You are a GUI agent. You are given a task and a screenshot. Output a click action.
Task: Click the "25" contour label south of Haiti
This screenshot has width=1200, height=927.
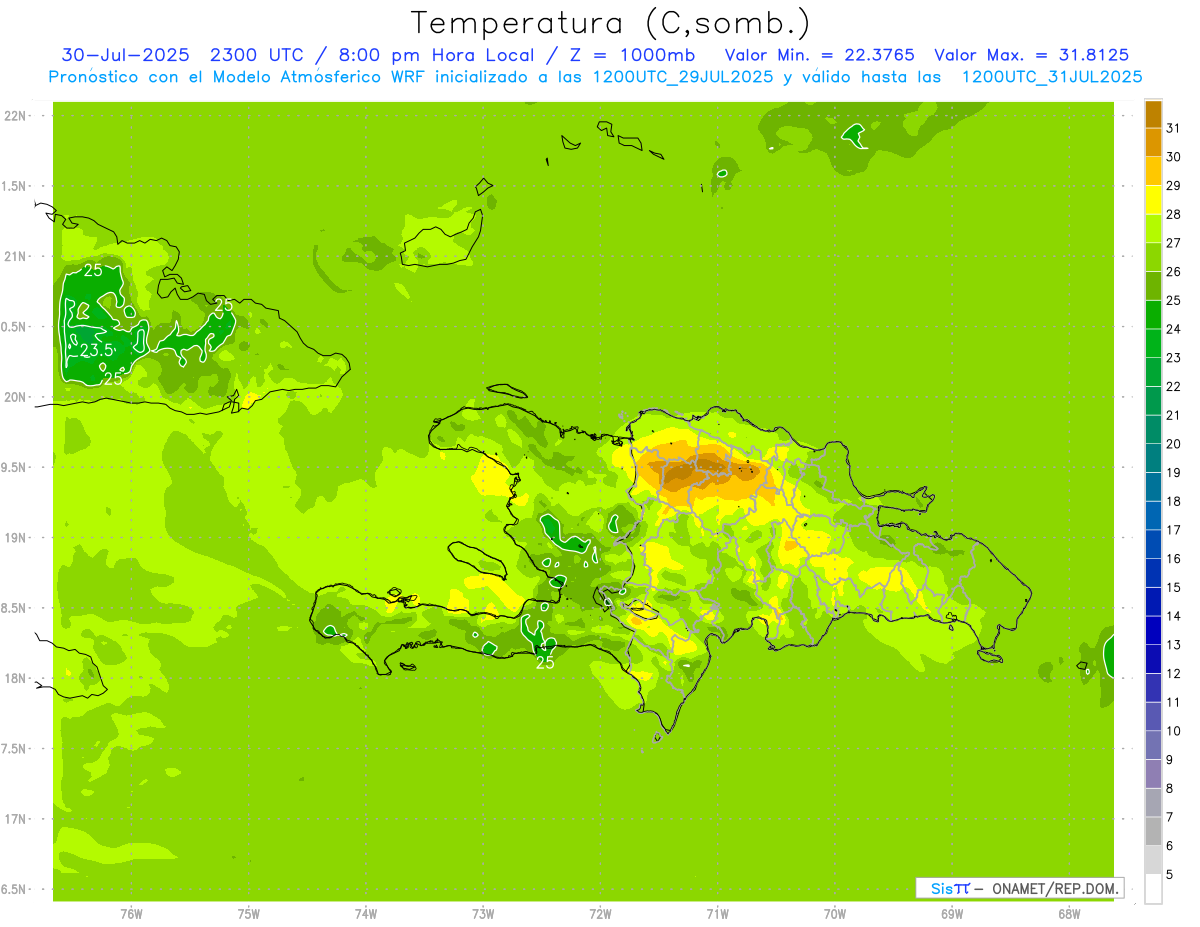point(545,662)
